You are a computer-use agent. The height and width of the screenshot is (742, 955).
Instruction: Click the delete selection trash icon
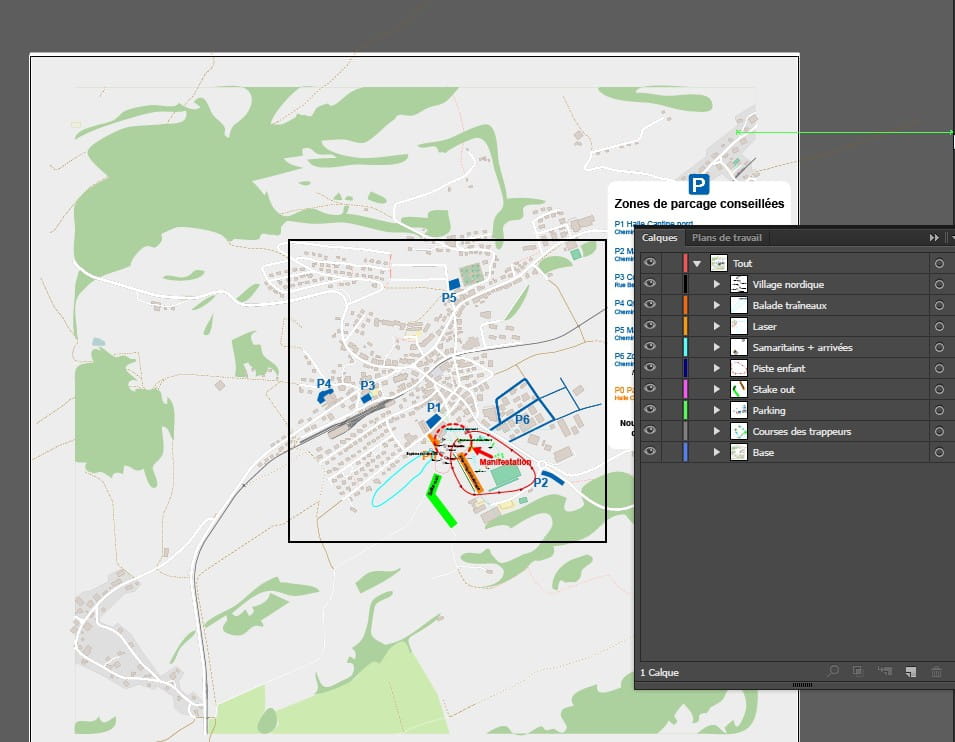tap(936, 671)
